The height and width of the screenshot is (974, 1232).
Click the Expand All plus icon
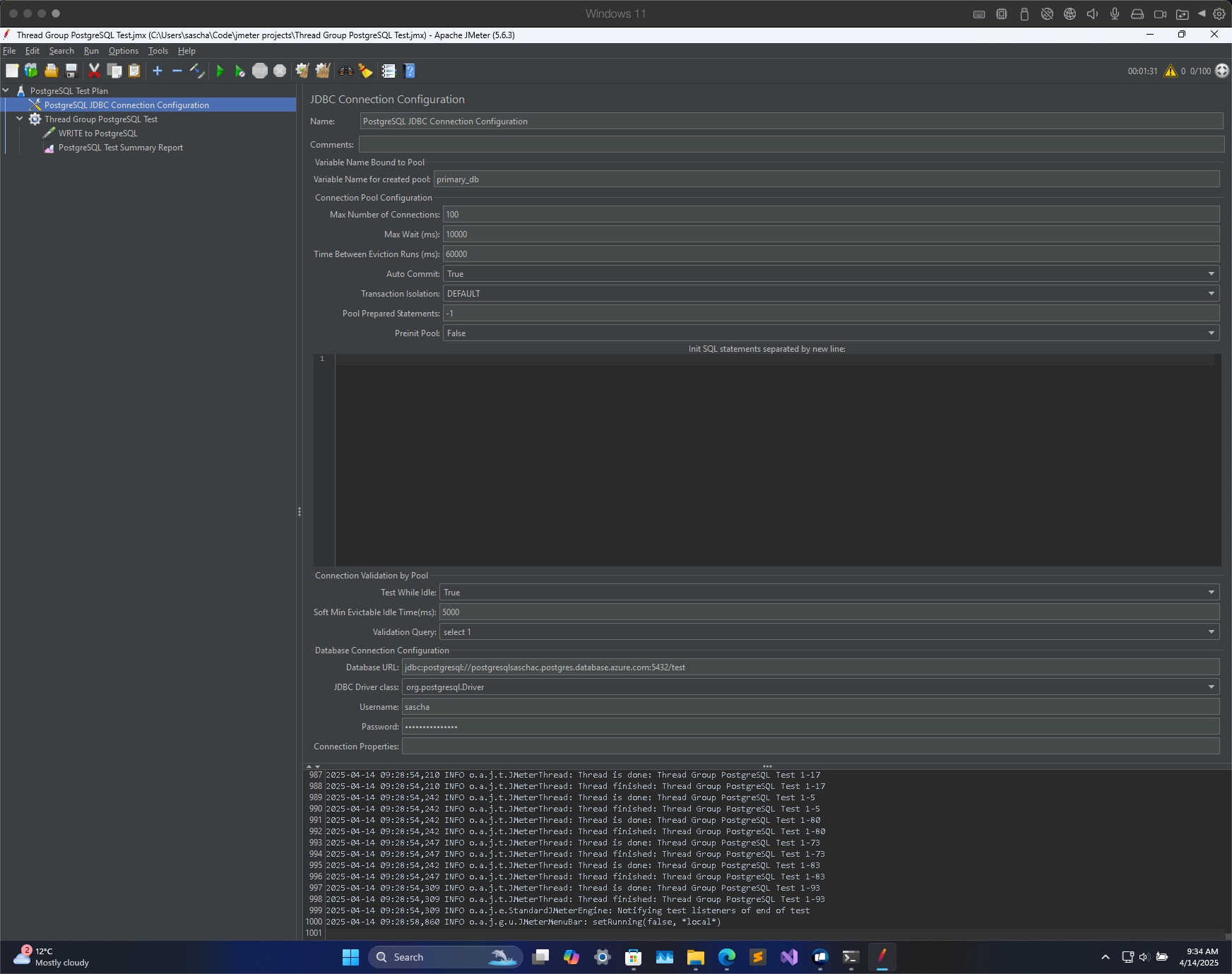158,71
